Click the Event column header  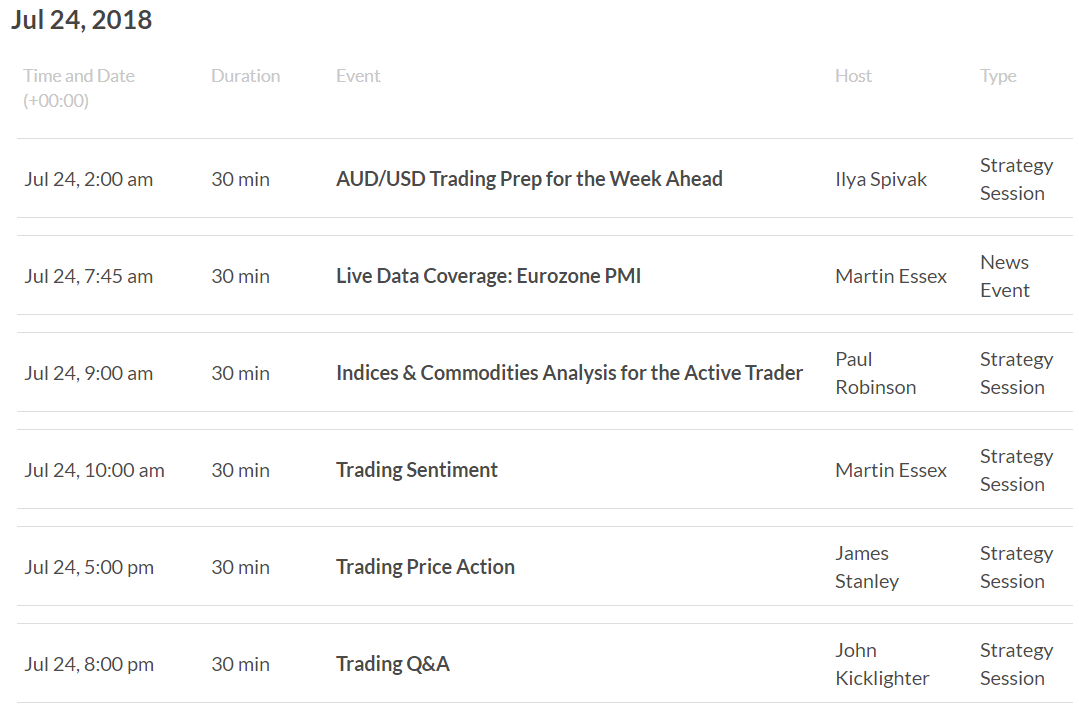pos(358,76)
